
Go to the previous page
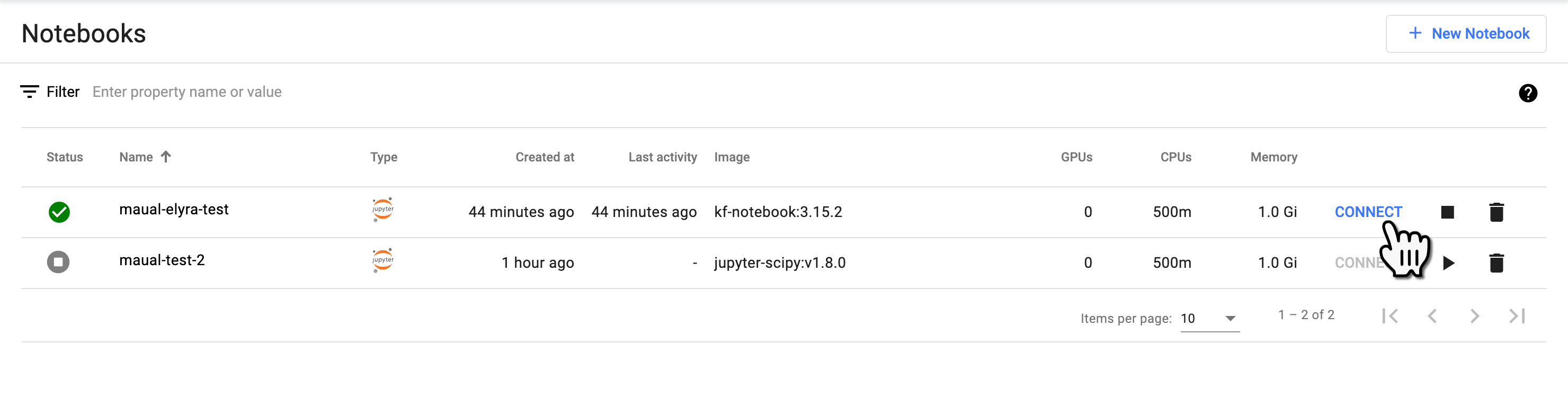click(1432, 316)
